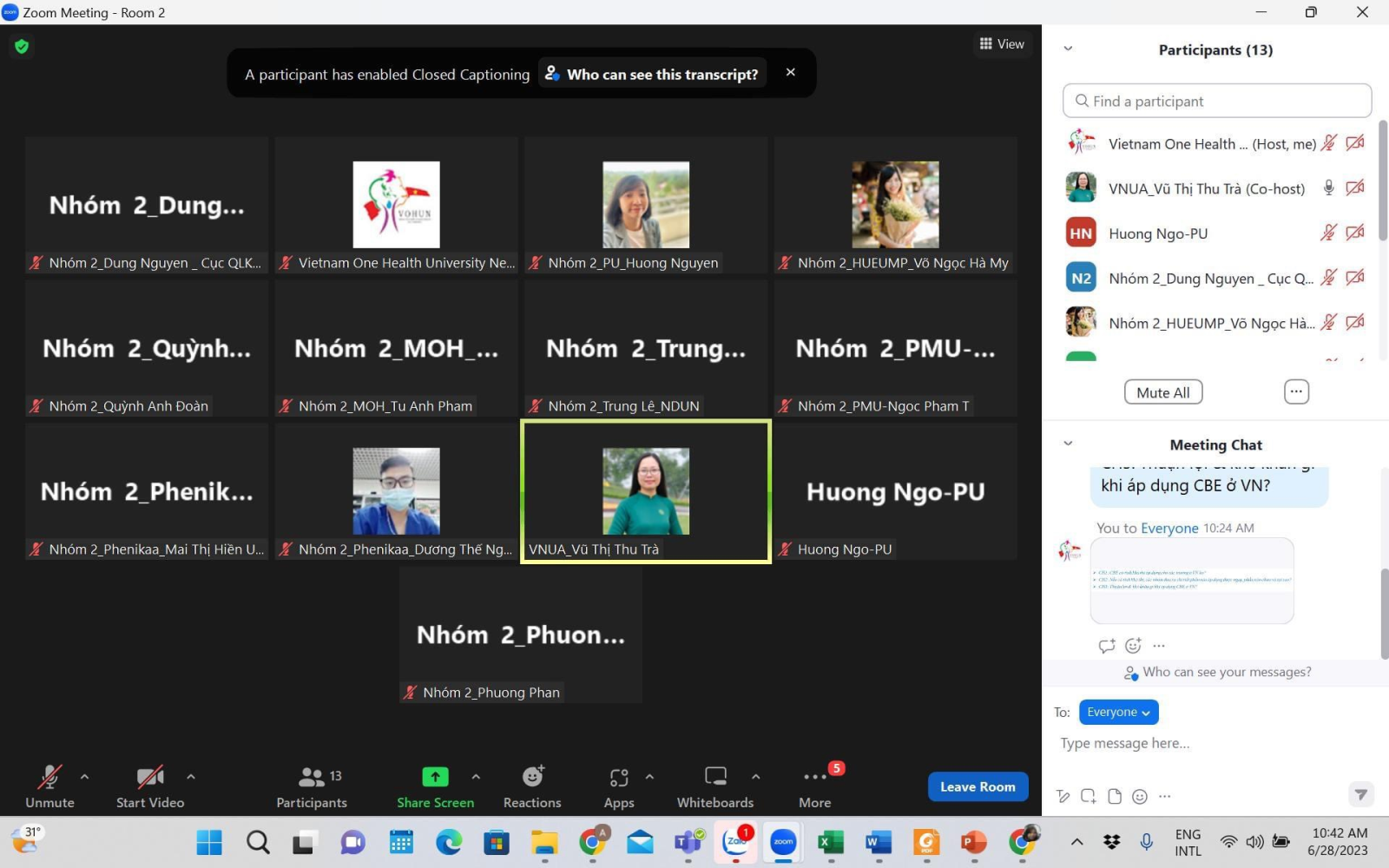Select VNUA_Vũ Thị Thu Trà's video tile
The width and height of the screenshot is (1389, 868).
pyautogui.click(x=646, y=491)
